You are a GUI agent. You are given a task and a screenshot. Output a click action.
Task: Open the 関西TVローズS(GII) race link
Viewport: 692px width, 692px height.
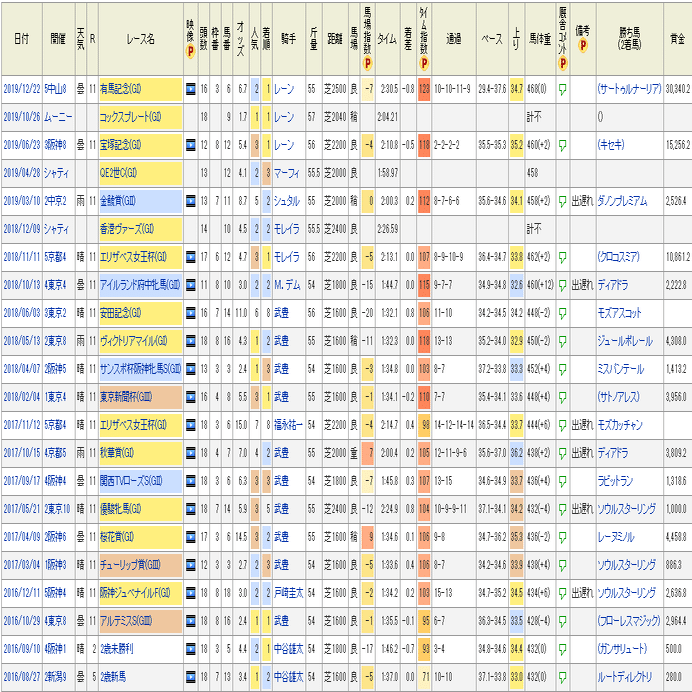[131, 481]
